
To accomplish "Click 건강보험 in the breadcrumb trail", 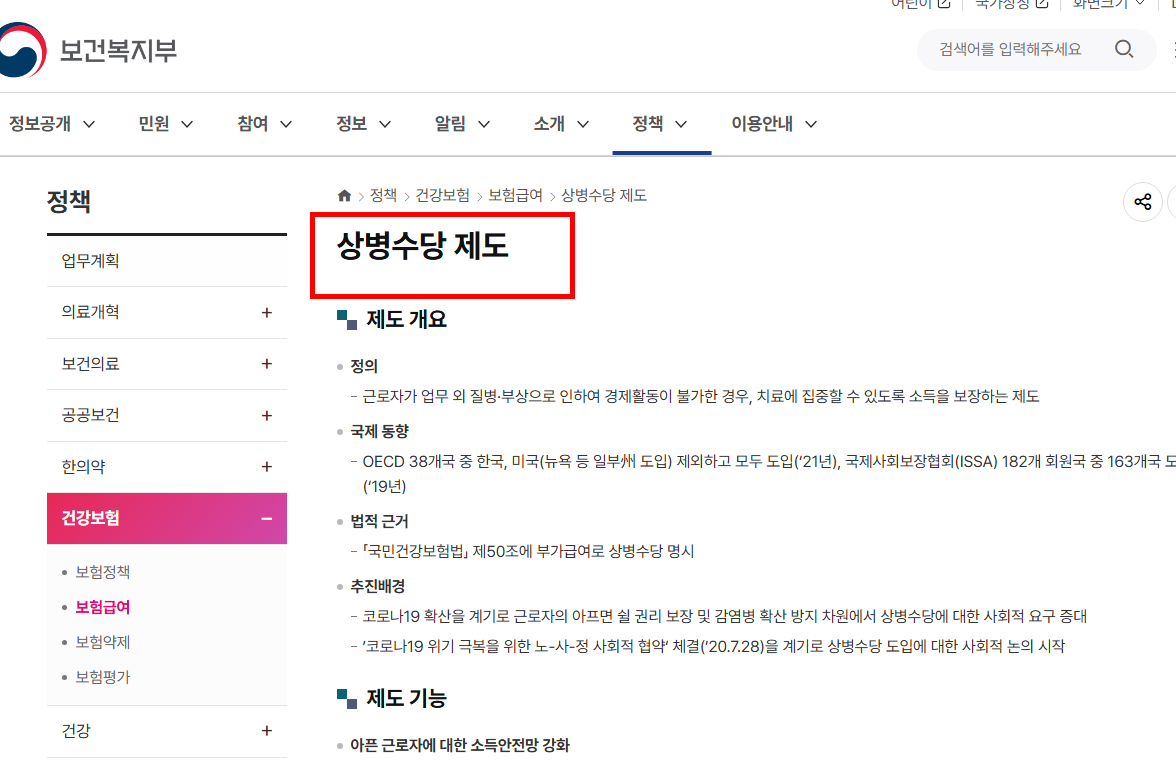I will coord(443,195).
